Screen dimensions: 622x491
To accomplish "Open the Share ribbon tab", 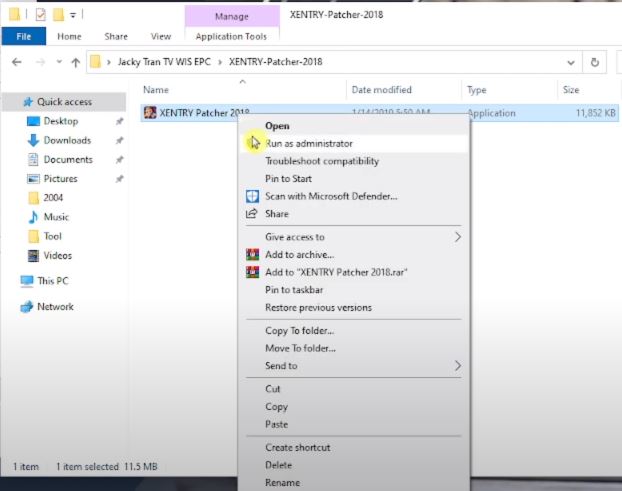I will tap(116, 36).
